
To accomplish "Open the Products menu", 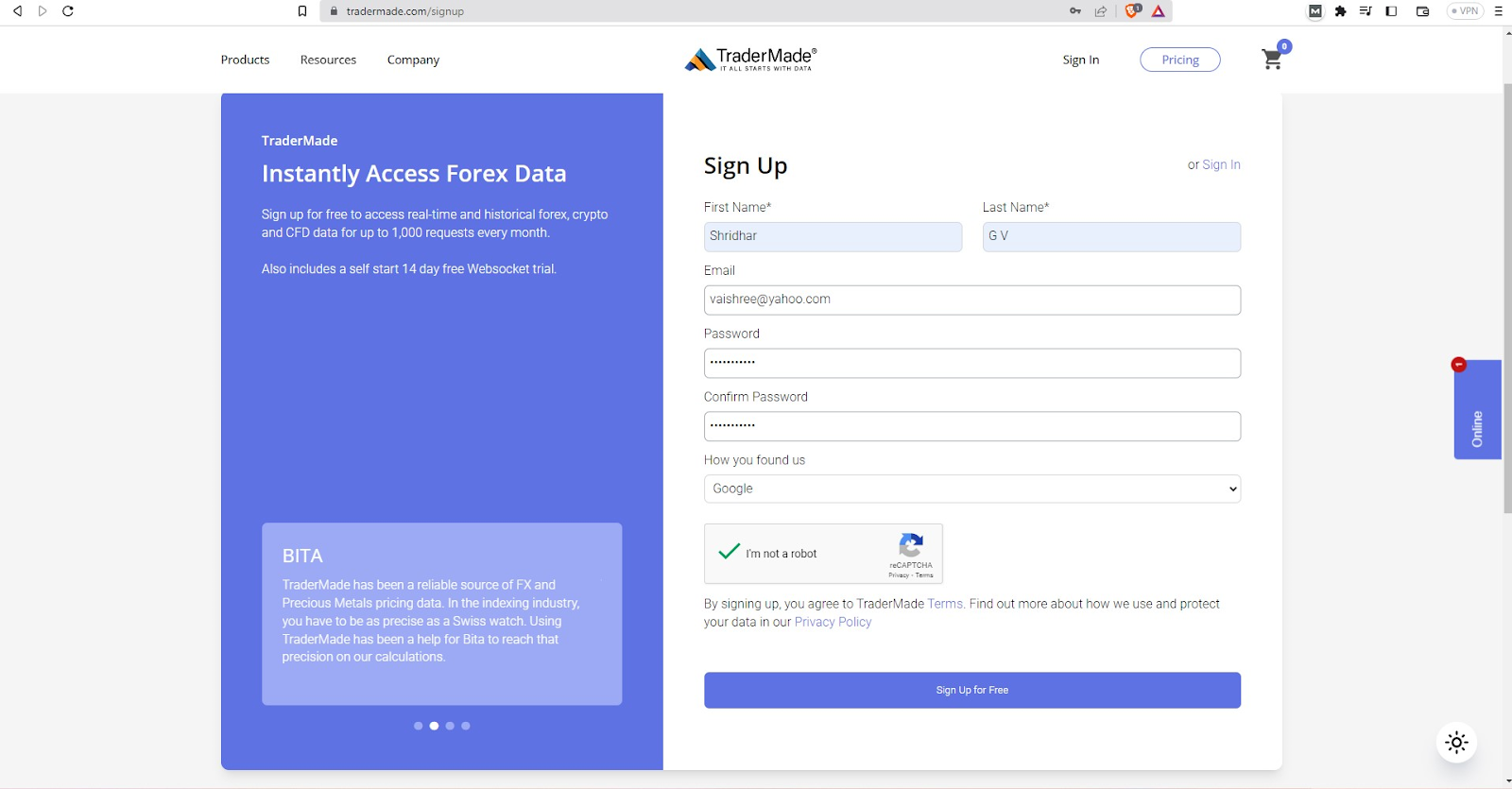I will (x=245, y=60).
